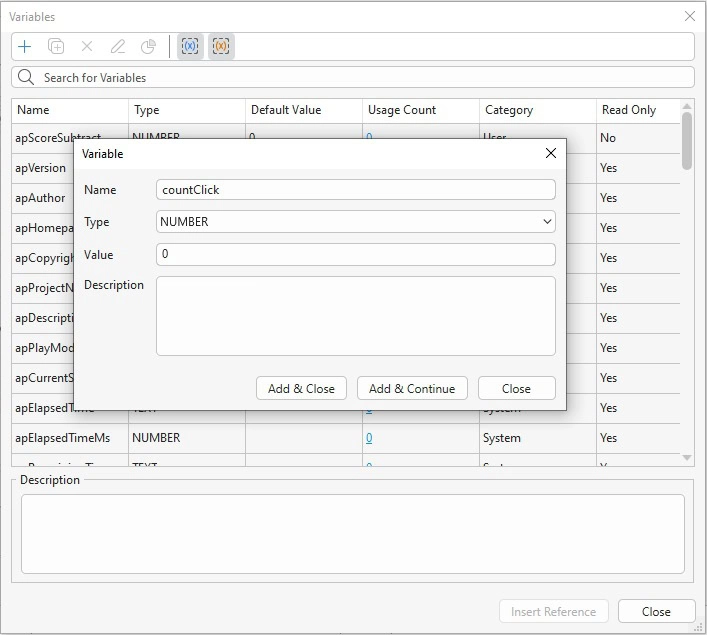Open the Type dropdown showing NUMBER
The width and height of the screenshot is (707, 635).
pyautogui.click(x=355, y=222)
